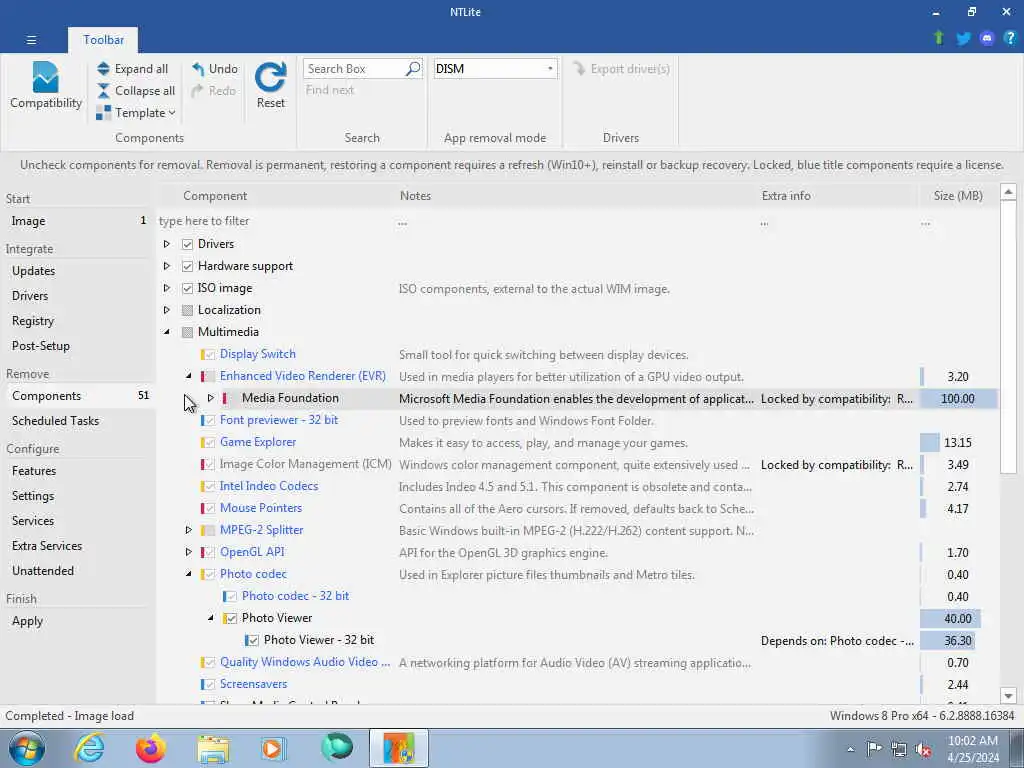The height and width of the screenshot is (768, 1024).
Task: Expand the Media Foundation node
Action: click(x=210, y=398)
